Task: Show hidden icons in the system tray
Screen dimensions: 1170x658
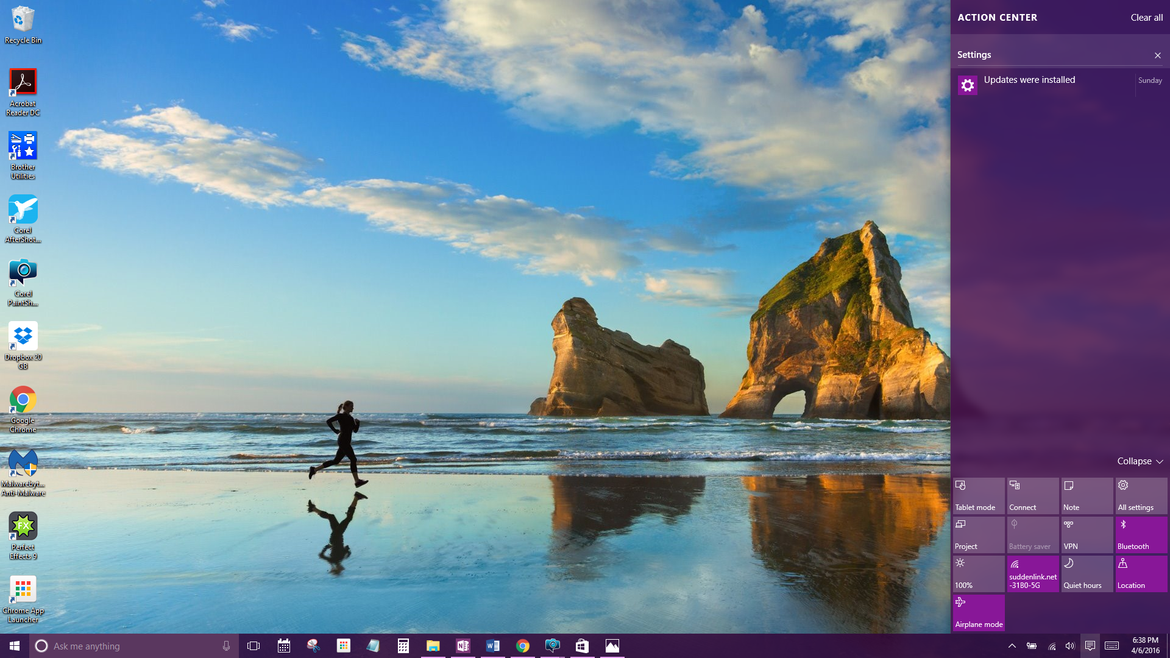Action: [x=1011, y=645]
